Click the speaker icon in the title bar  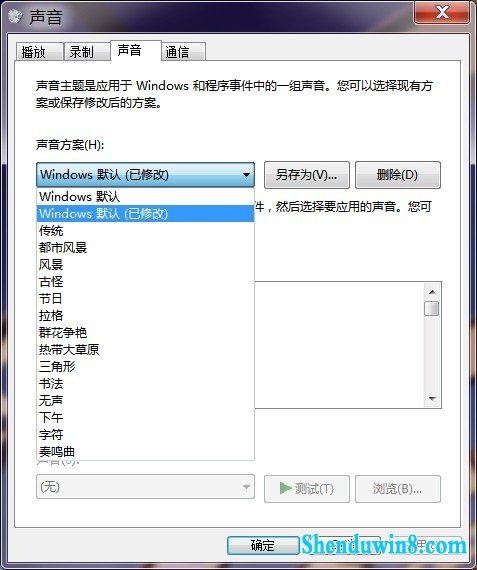pos(15,16)
